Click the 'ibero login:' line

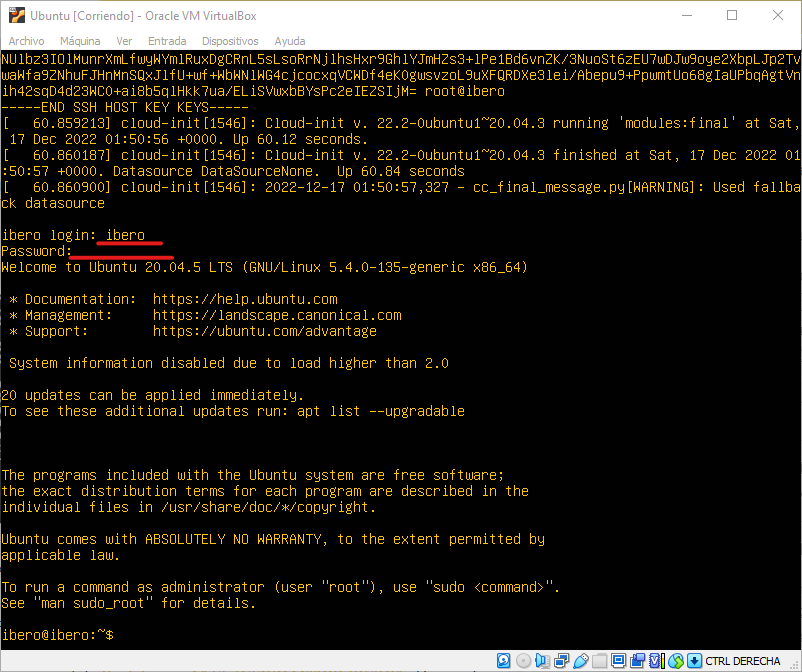point(73,235)
